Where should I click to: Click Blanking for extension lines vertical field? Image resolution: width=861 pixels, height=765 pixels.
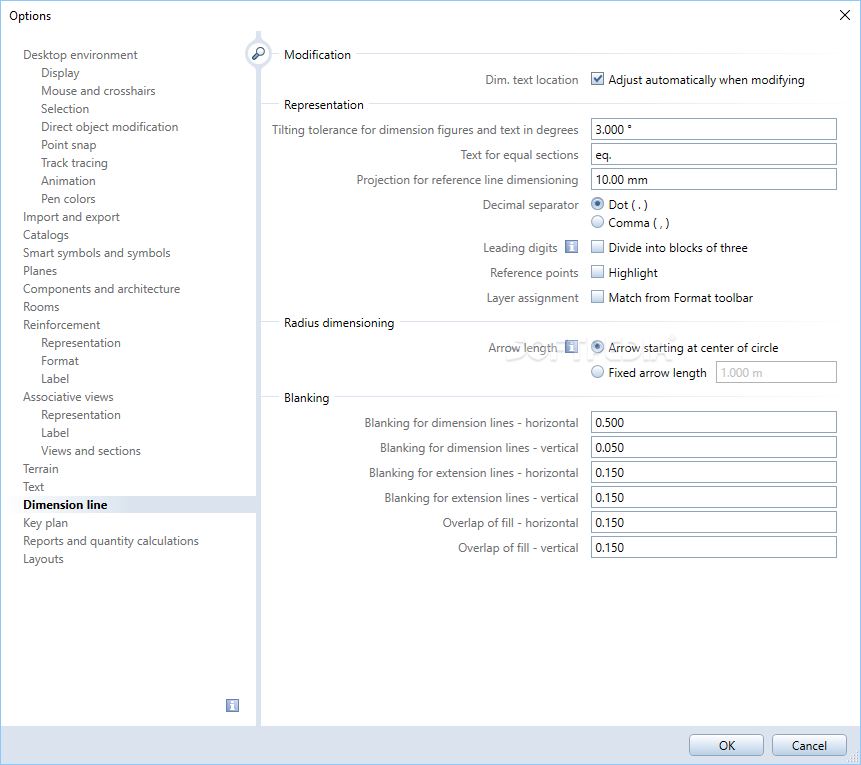tap(713, 498)
